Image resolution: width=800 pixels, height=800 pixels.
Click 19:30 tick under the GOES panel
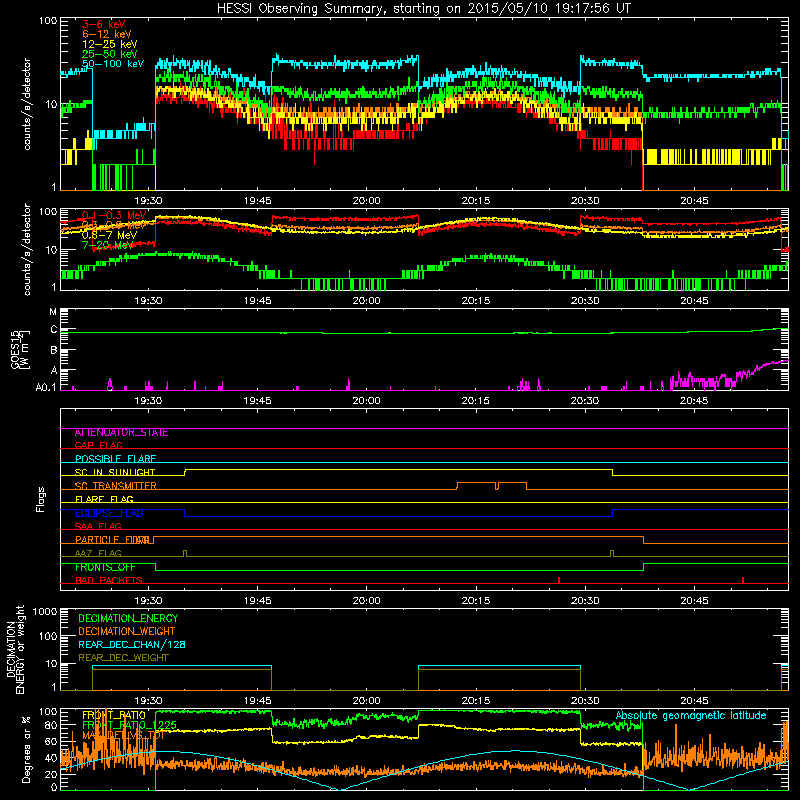(x=148, y=401)
